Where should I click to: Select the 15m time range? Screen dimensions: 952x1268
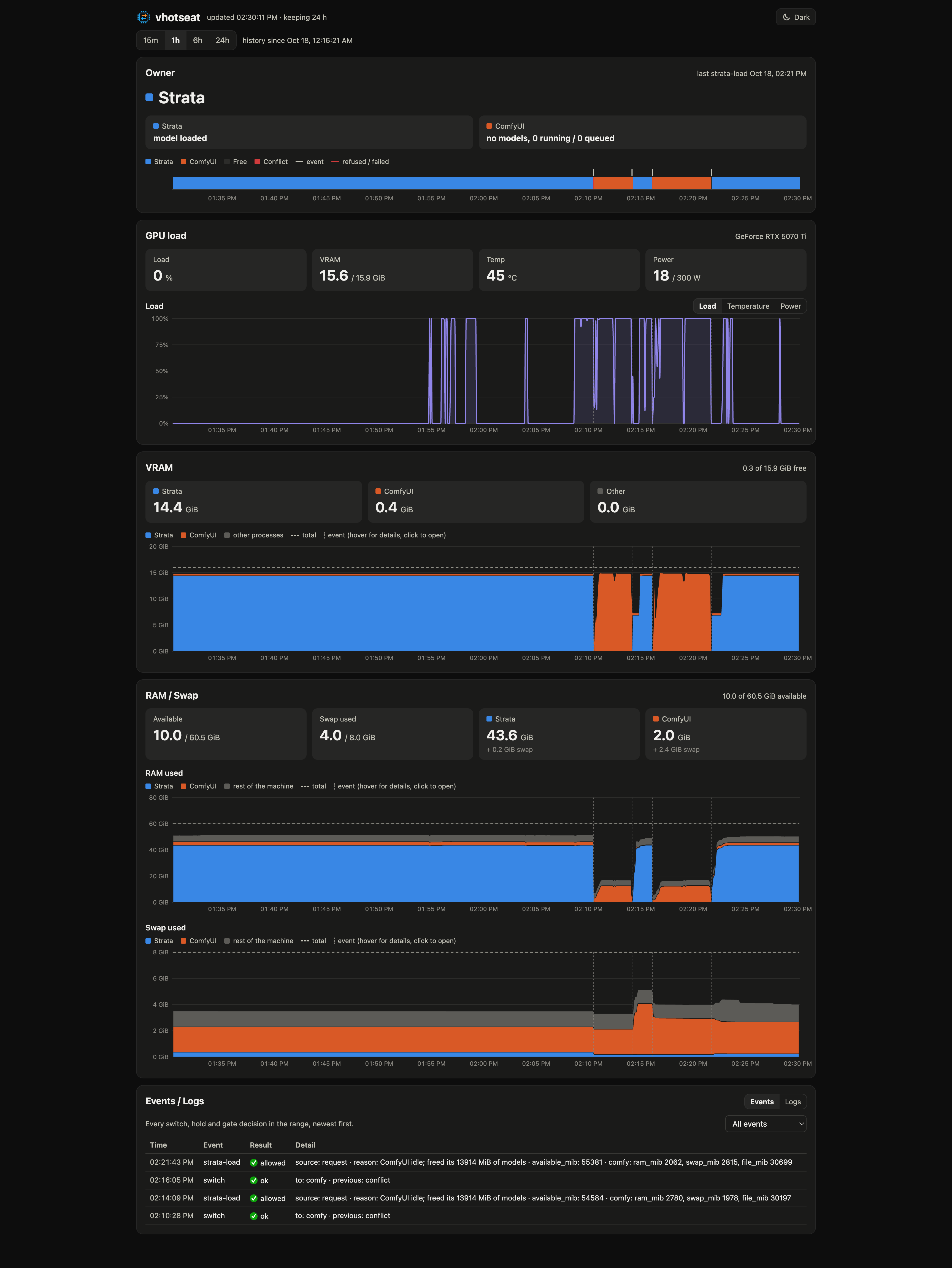(x=151, y=40)
